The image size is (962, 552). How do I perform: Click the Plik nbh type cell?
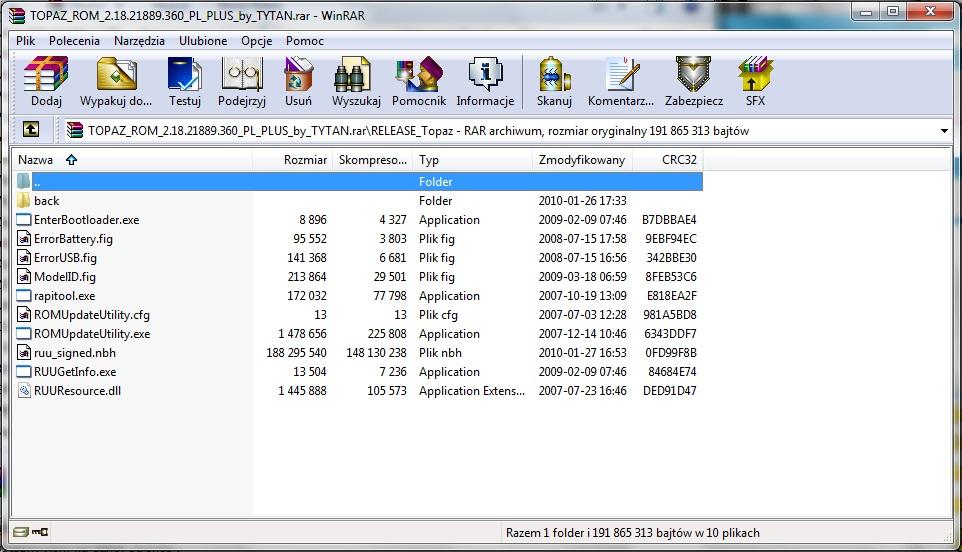[441, 353]
